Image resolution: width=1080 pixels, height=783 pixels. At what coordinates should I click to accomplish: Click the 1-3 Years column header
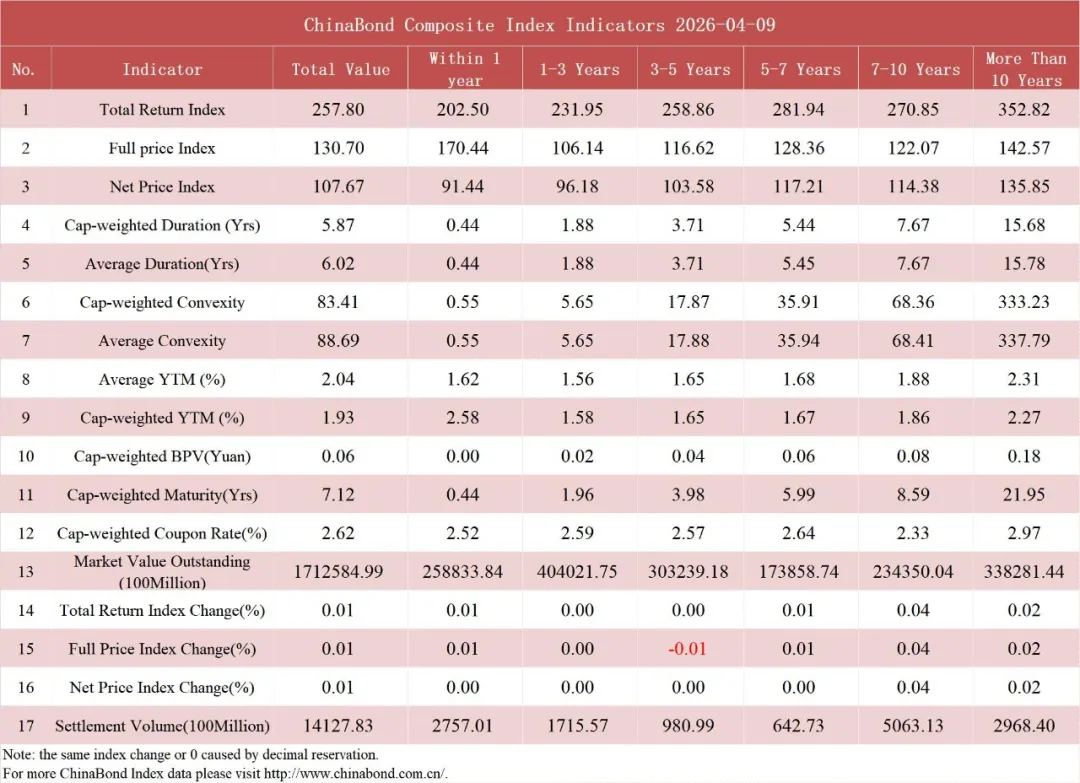pyautogui.click(x=579, y=69)
